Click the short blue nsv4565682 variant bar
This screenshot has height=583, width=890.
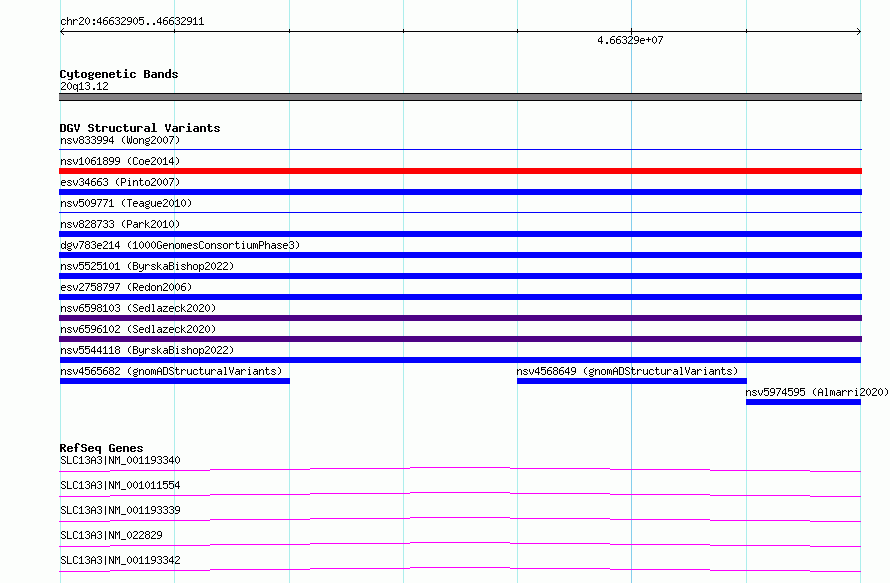coord(175,381)
